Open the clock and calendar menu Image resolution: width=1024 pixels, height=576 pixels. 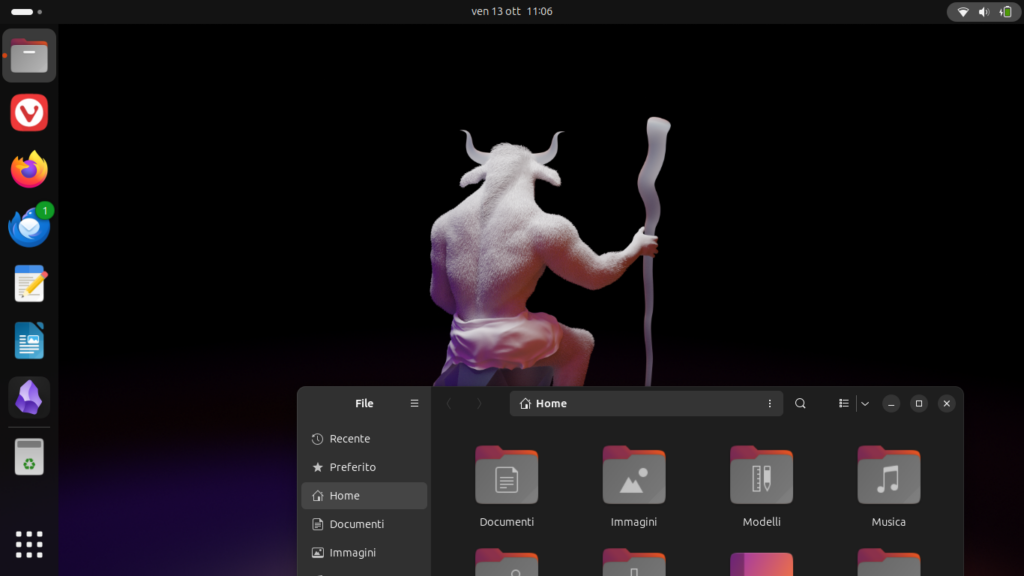point(512,12)
